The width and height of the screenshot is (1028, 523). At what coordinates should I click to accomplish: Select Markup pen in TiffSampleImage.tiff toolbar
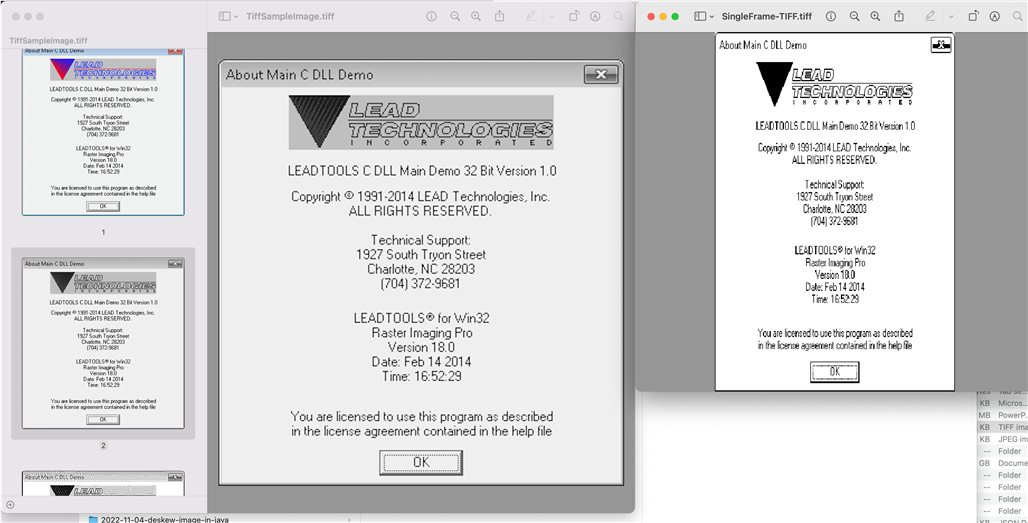[531, 16]
